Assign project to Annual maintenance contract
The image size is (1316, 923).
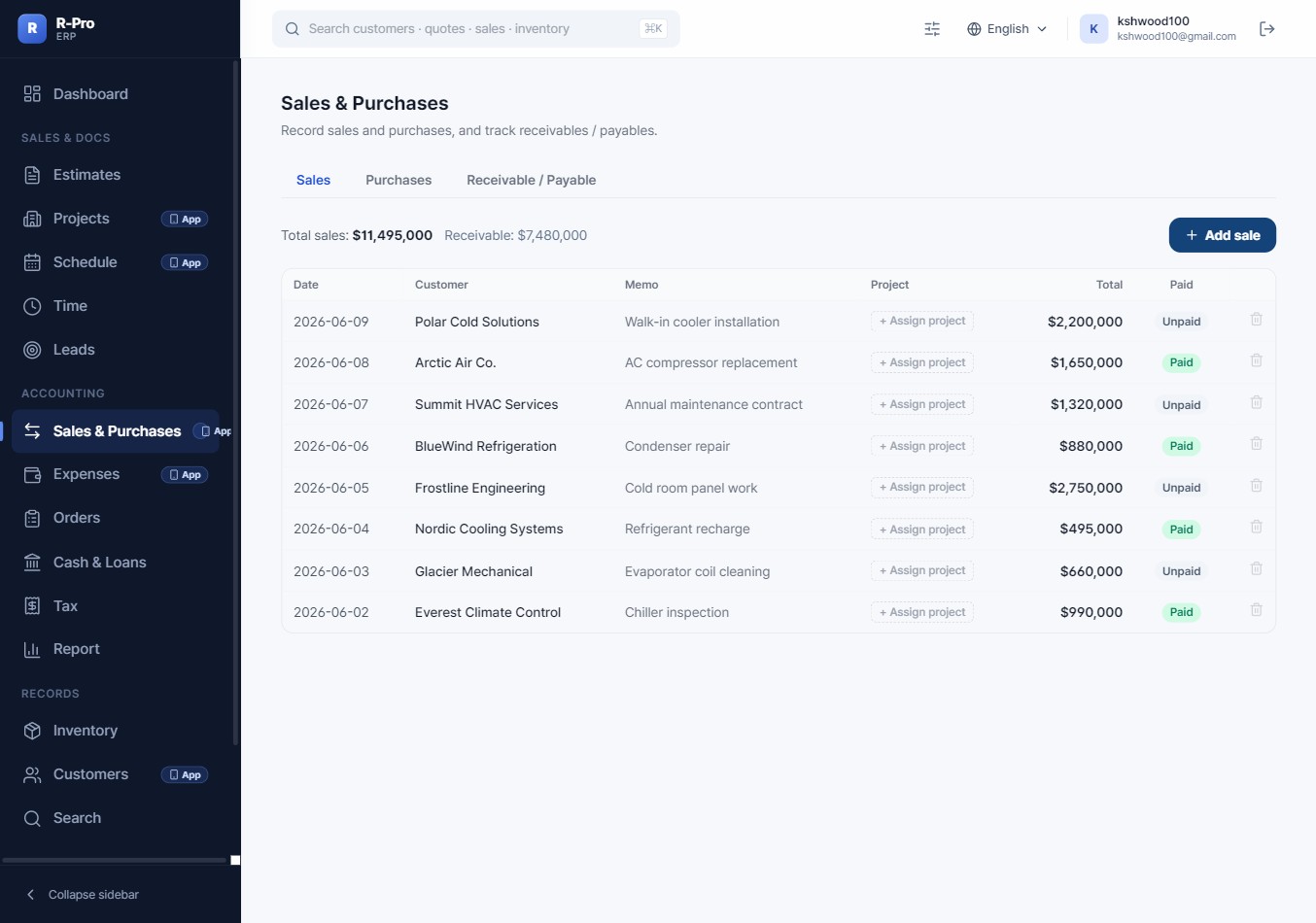922,404
